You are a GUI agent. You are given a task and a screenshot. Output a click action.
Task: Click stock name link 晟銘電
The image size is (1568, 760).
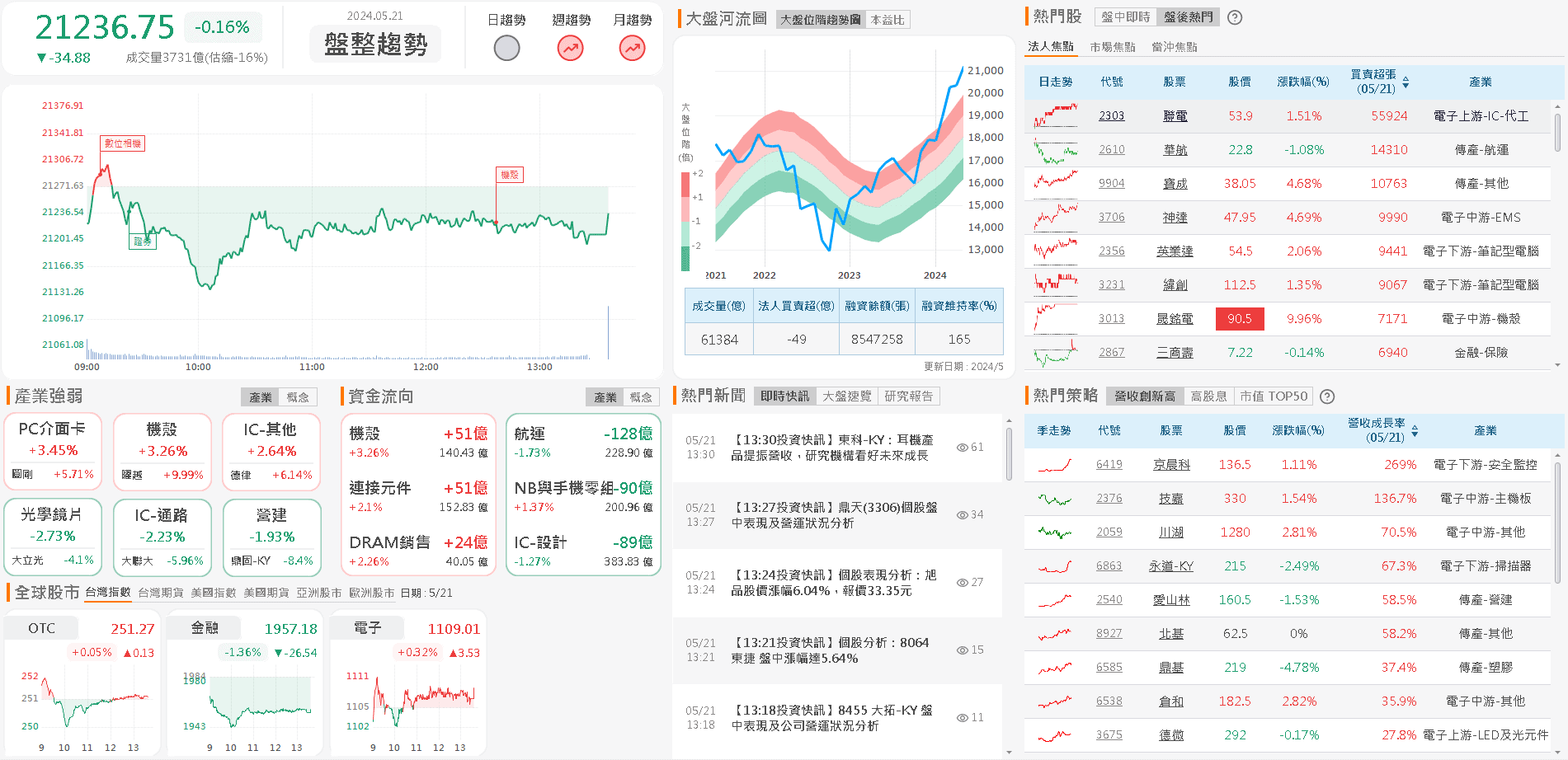coord(1175,319)
